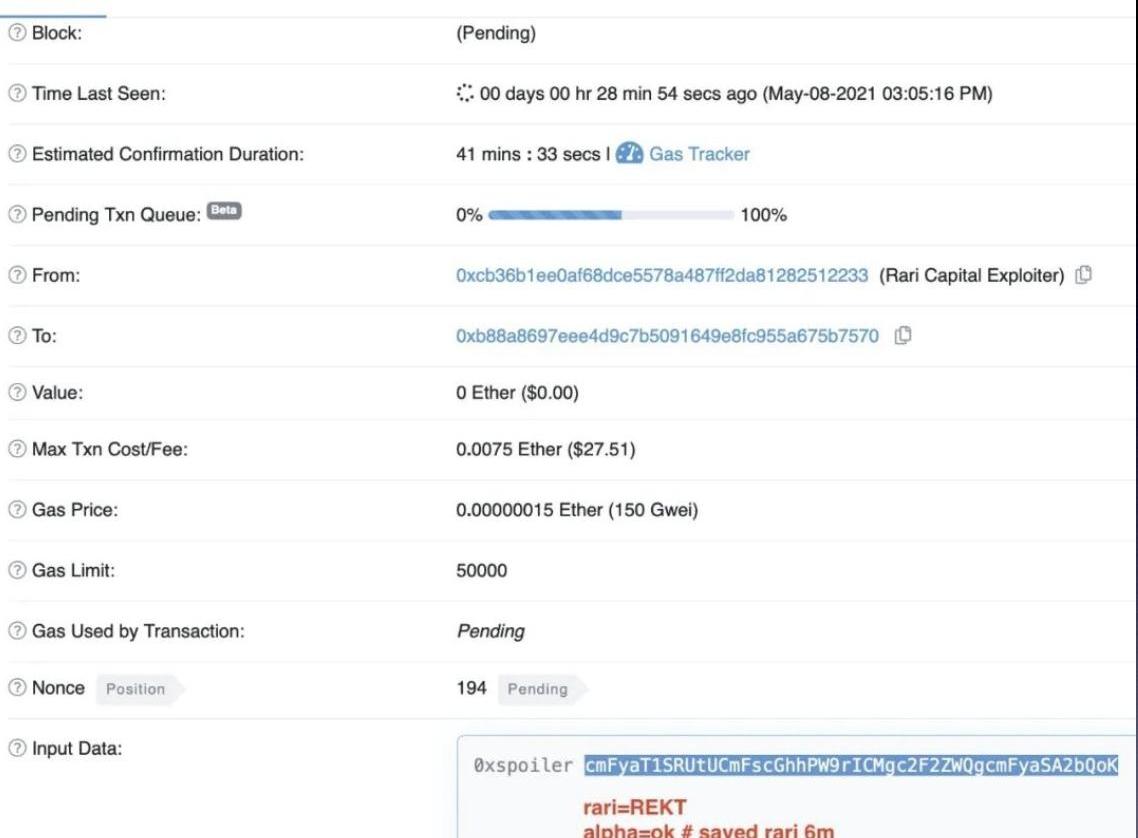
Task: Open the From address 0xcb36b1ee… link
Action: point(661,276)
